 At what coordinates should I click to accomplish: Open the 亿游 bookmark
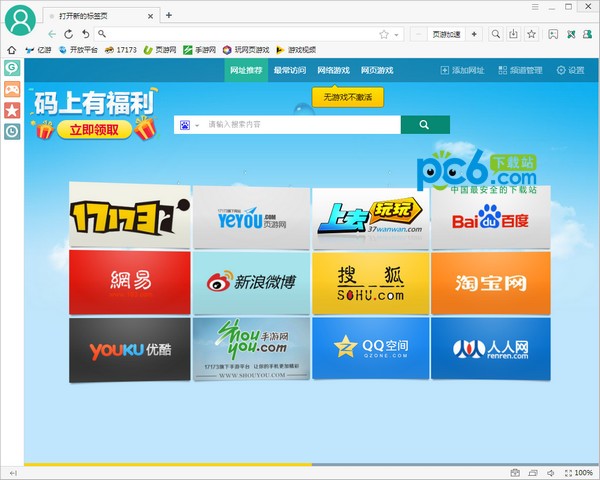38,50
